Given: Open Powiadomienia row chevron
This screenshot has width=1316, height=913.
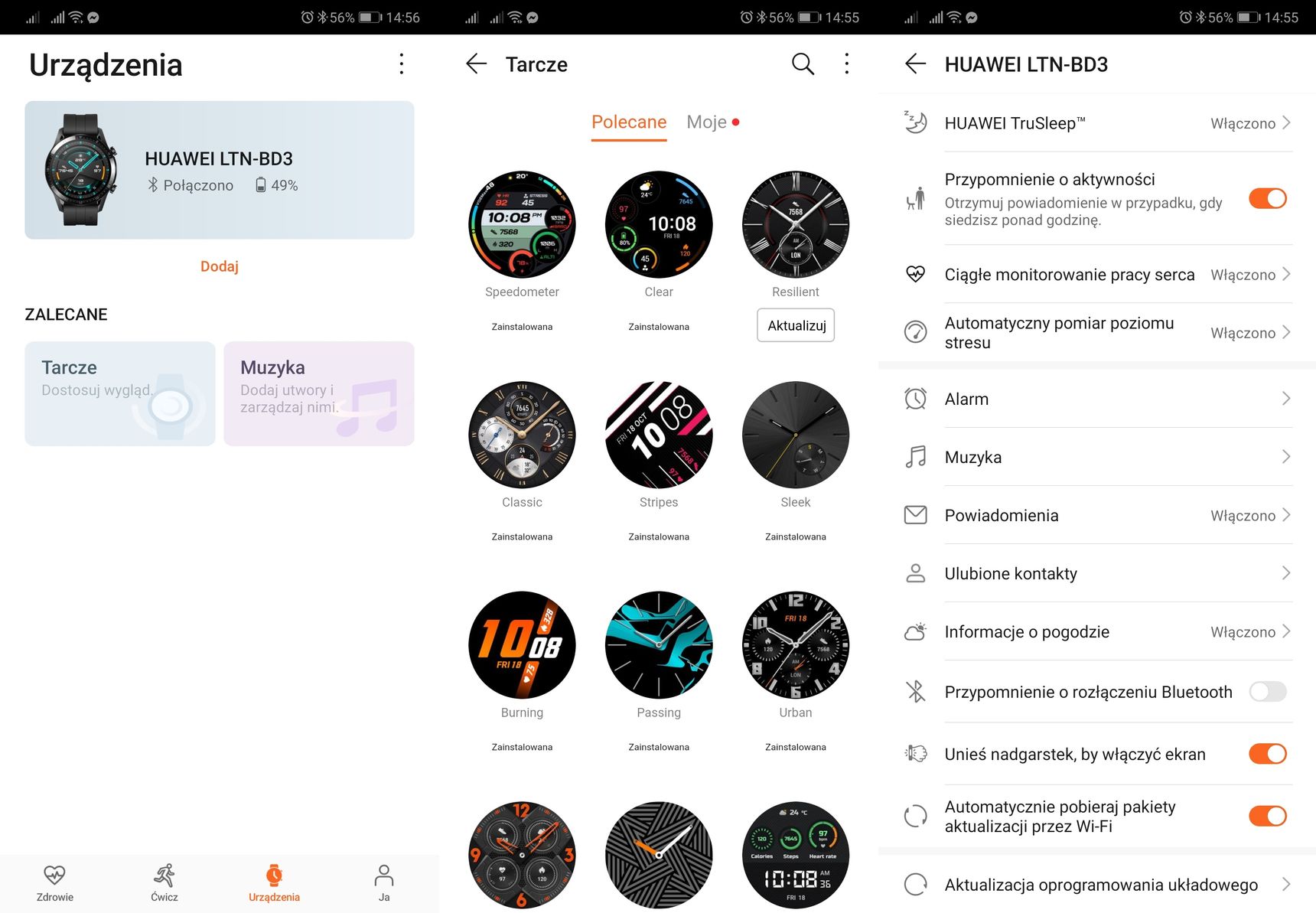Looking at the screenshot, I should click(x=1285, y=515).
